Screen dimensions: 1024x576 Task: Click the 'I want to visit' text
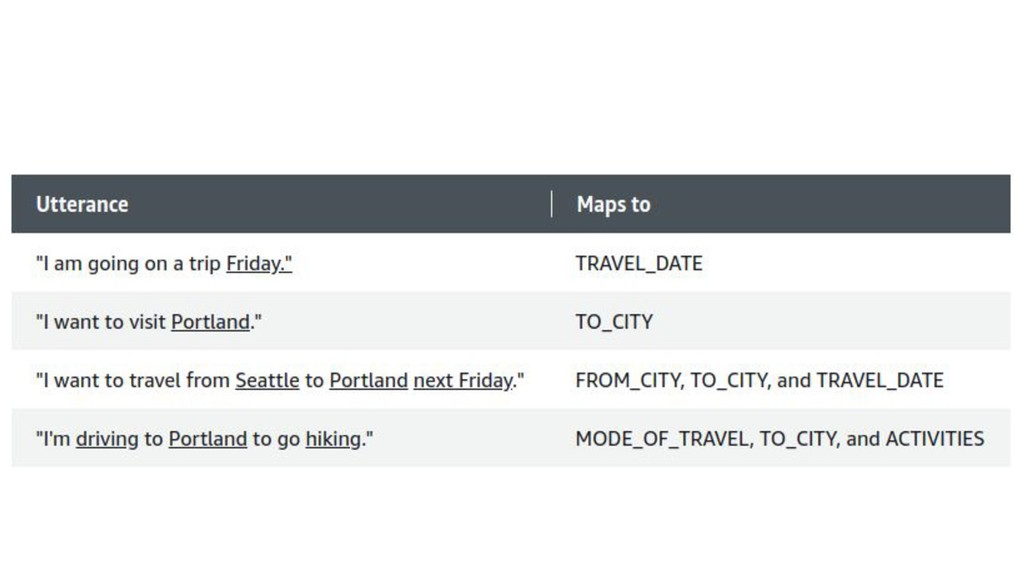coord(101,322)
